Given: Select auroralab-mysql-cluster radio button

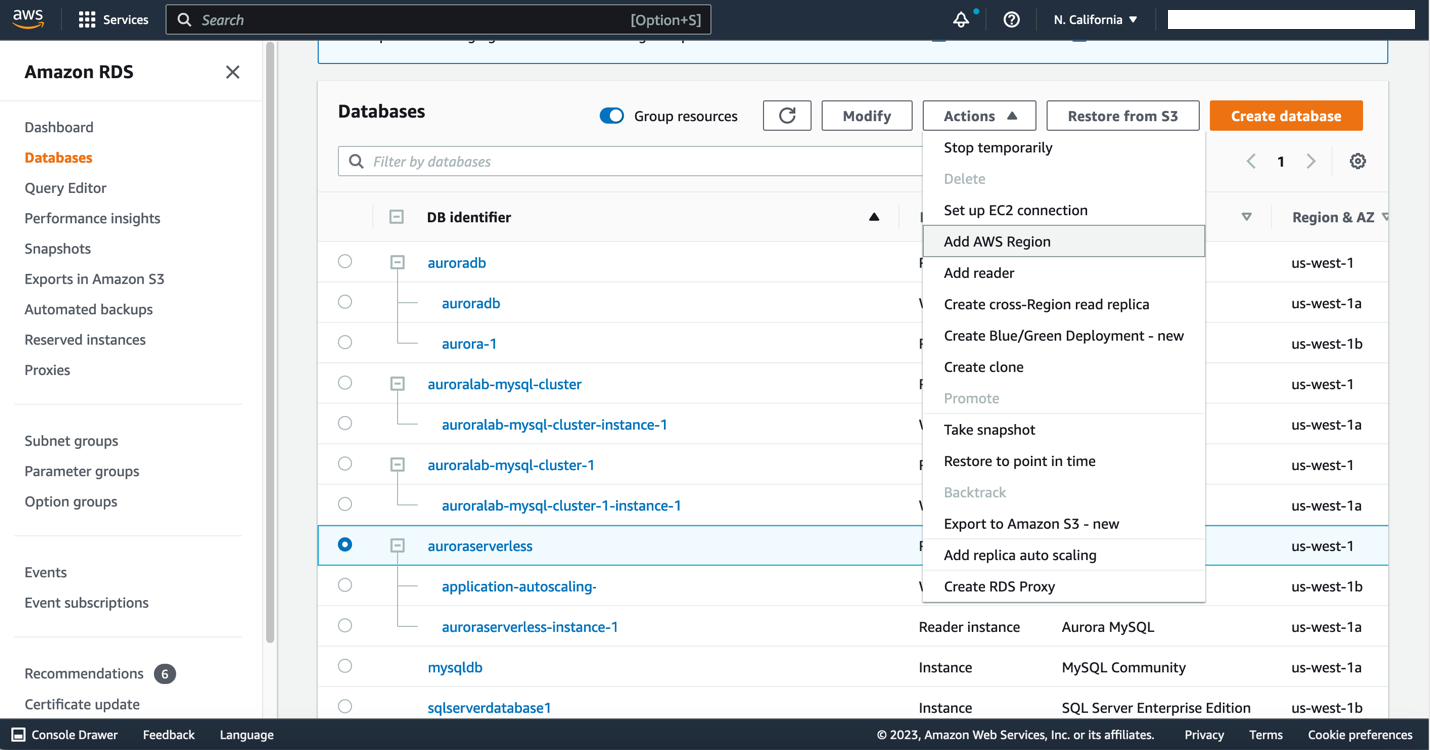Looking at the screenshot, I should click(x=345, y=383).
